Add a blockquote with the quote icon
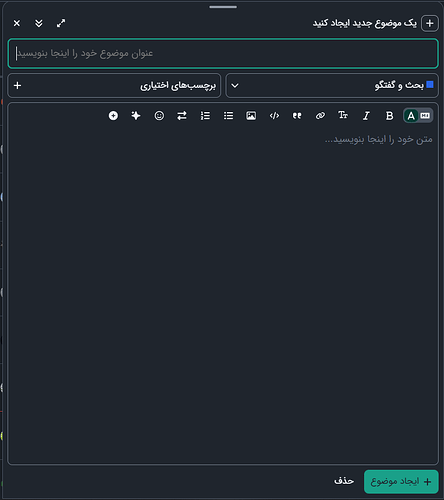 (x=297, y=116)
